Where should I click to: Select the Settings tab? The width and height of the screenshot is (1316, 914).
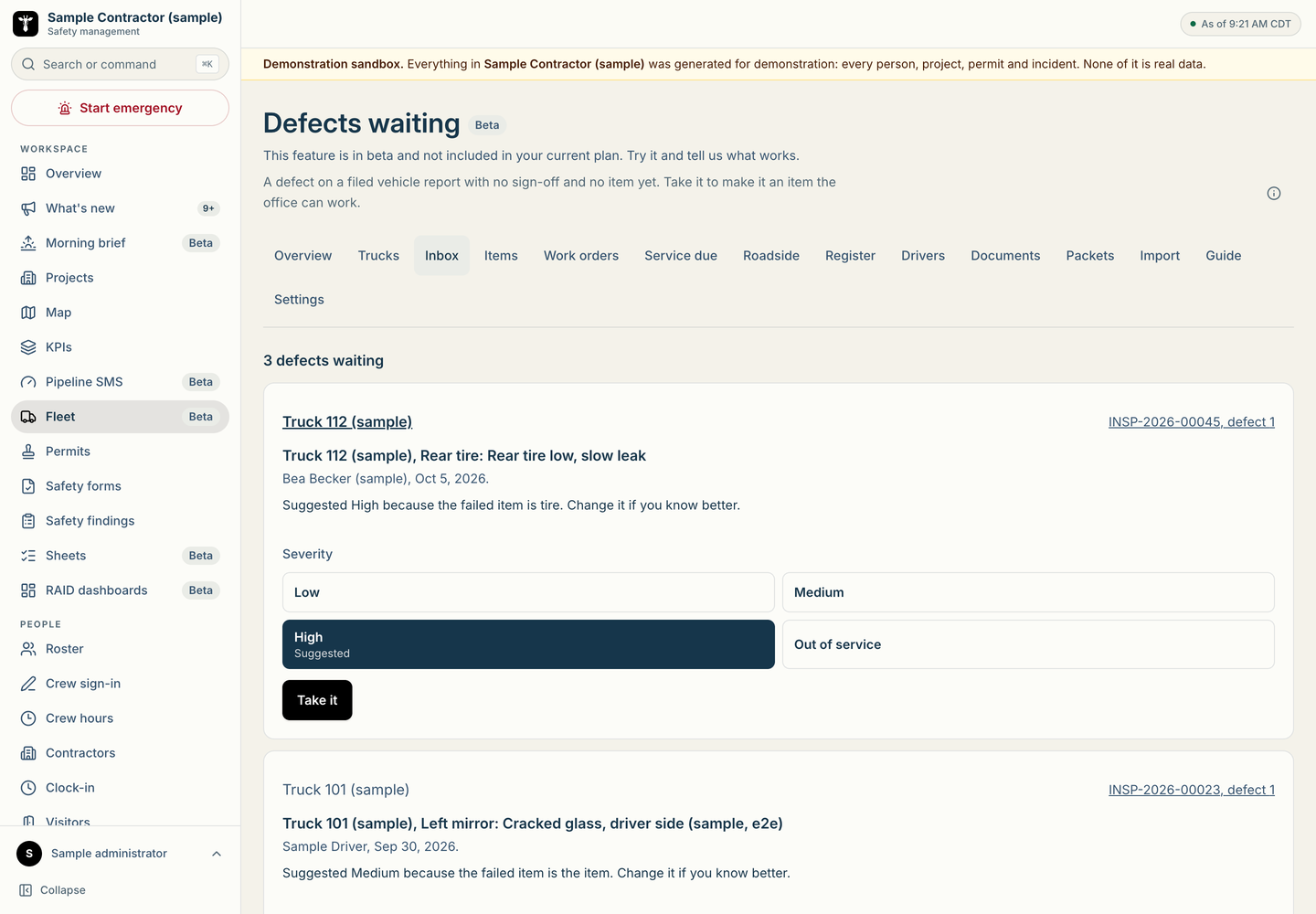[x=299, y=300]
